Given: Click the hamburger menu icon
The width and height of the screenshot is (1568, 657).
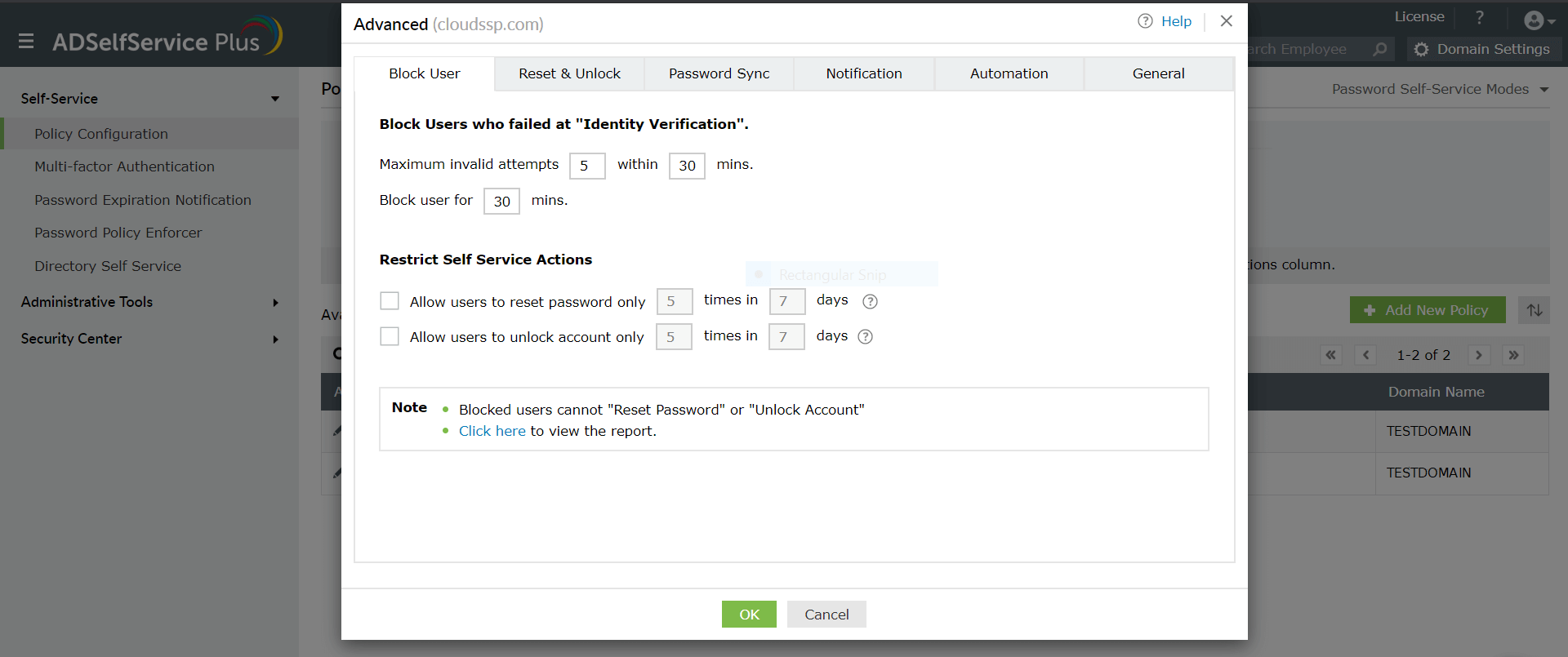Looking at the screenshot, I should pyautogui.click(x=26, y=41).
